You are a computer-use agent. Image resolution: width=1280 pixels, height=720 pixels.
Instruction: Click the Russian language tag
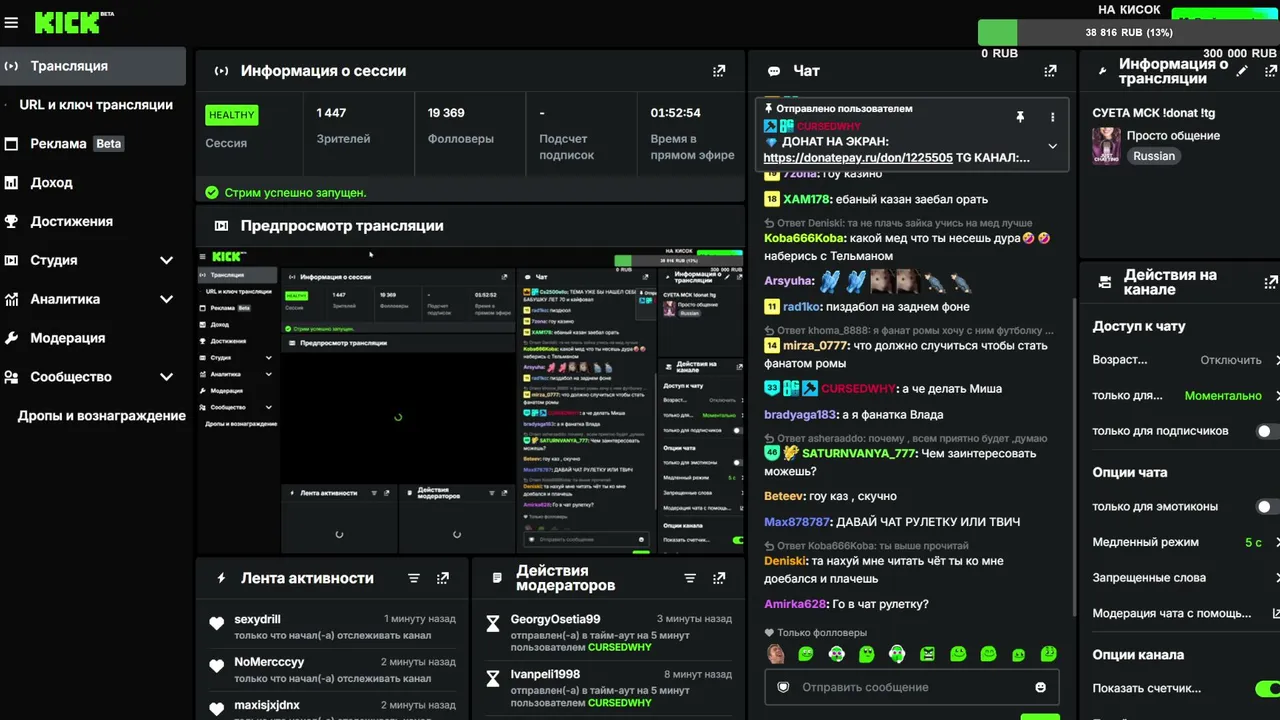pyautogui.click(x=1154, y=156)
